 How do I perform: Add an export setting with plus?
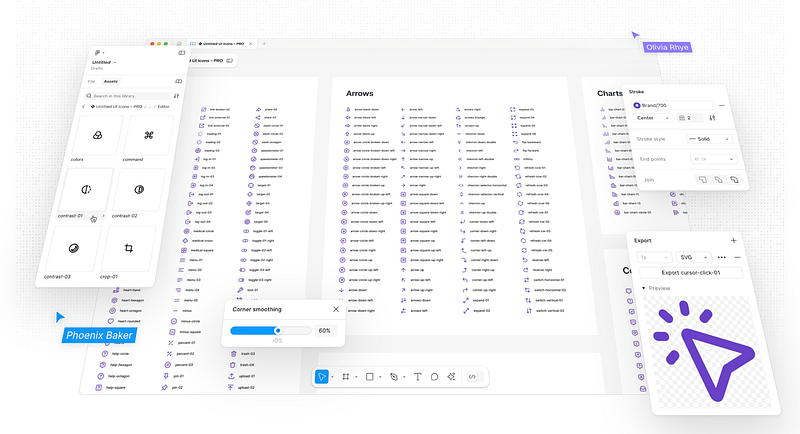click(733, 240)
